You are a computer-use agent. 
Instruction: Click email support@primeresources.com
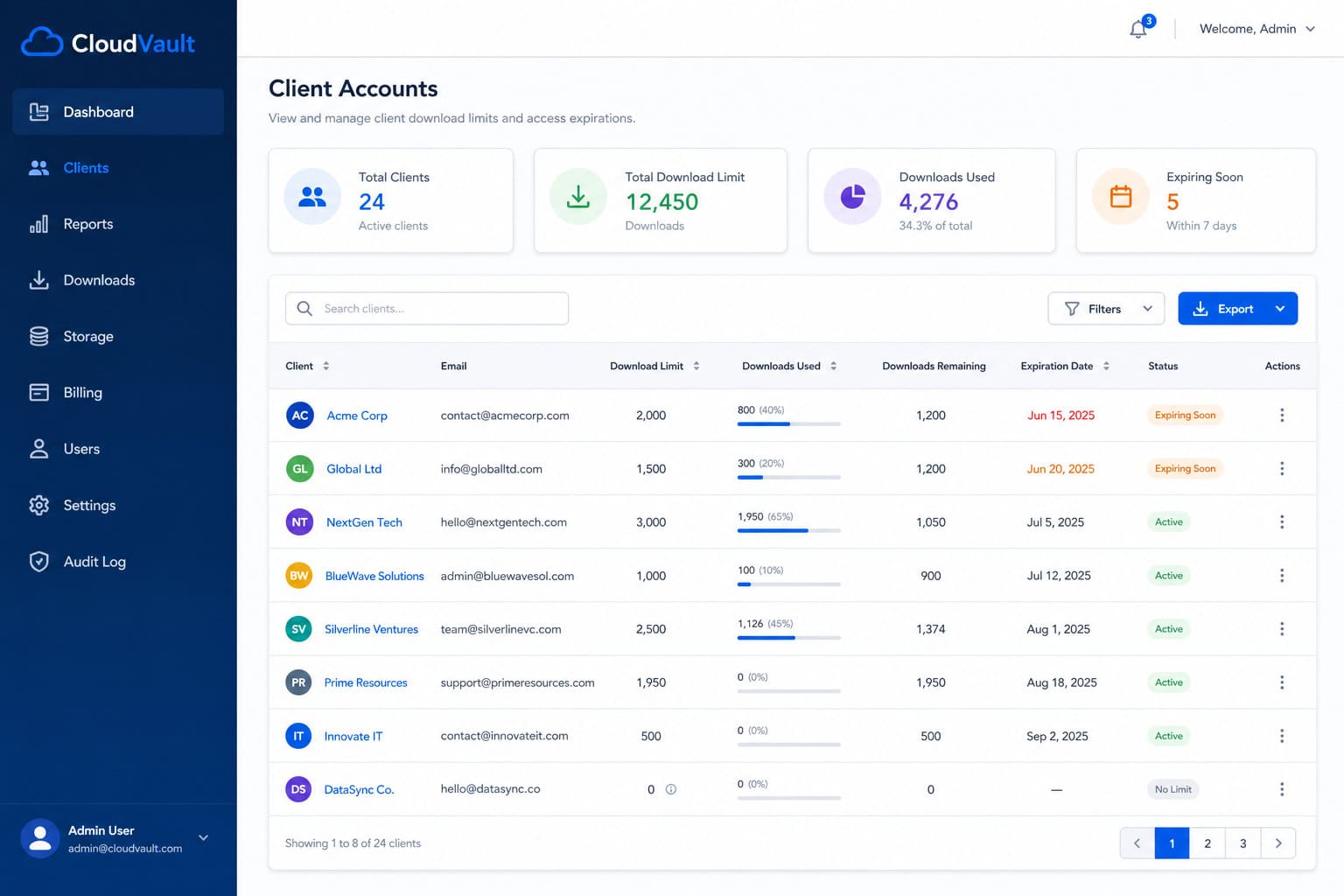coord(517,682)
